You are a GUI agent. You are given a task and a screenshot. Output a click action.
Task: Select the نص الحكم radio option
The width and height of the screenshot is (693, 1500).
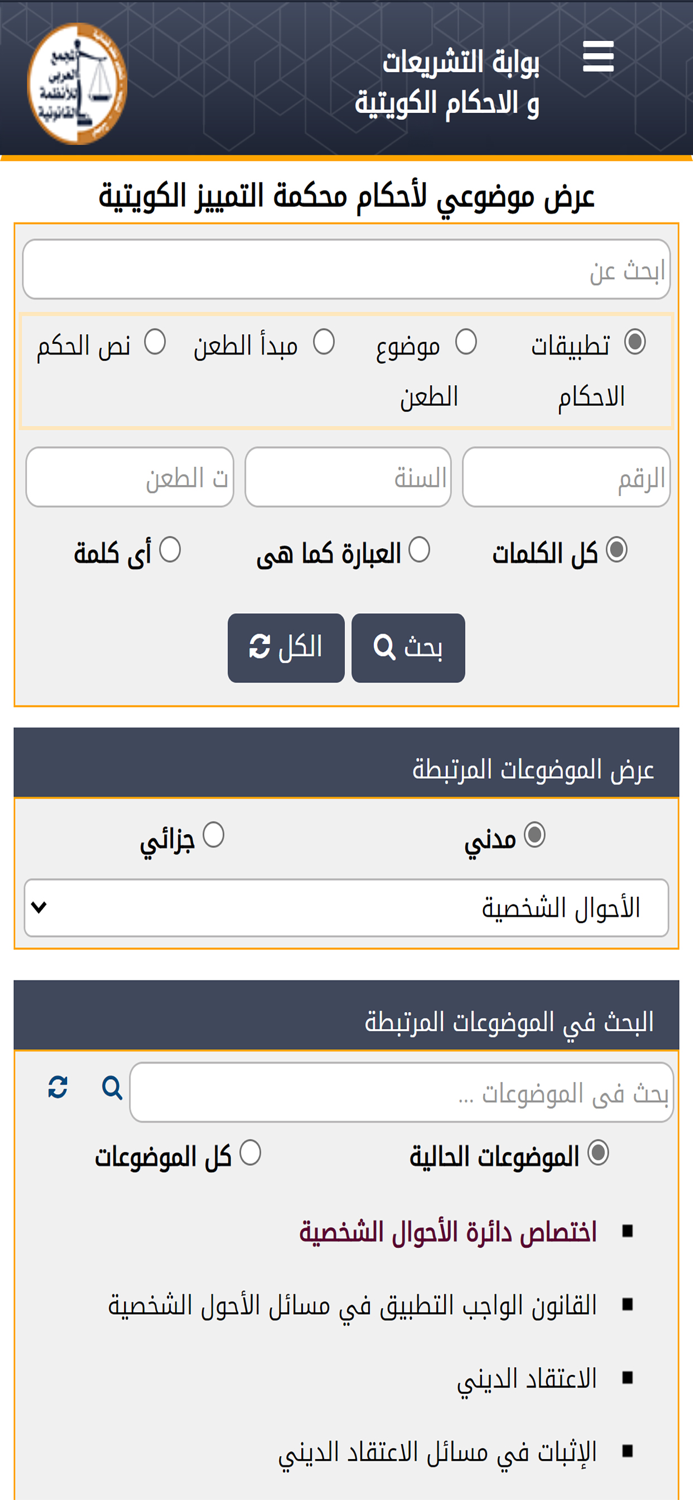[157, 340]
